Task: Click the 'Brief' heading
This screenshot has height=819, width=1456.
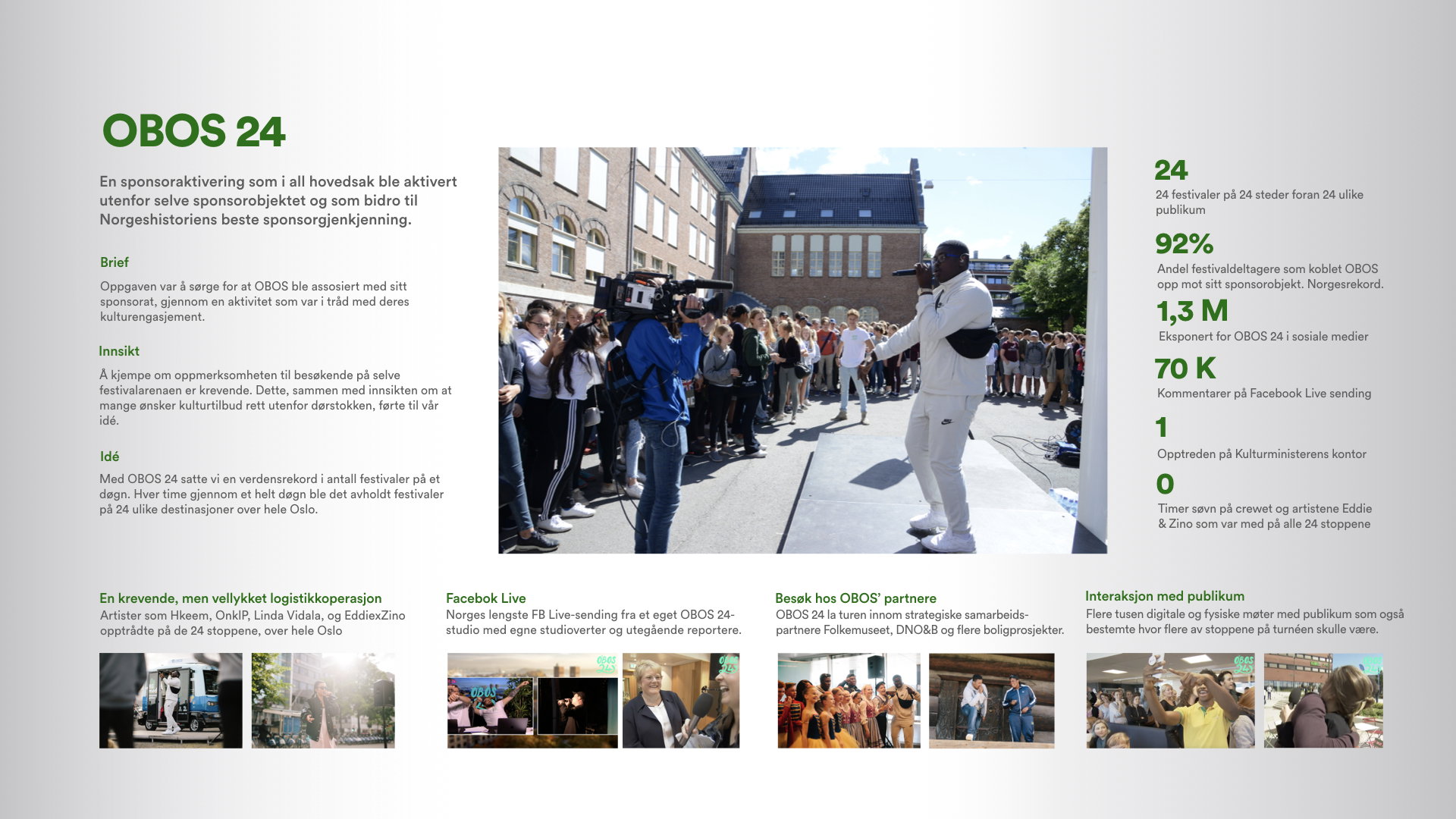Action: point(115,262)
